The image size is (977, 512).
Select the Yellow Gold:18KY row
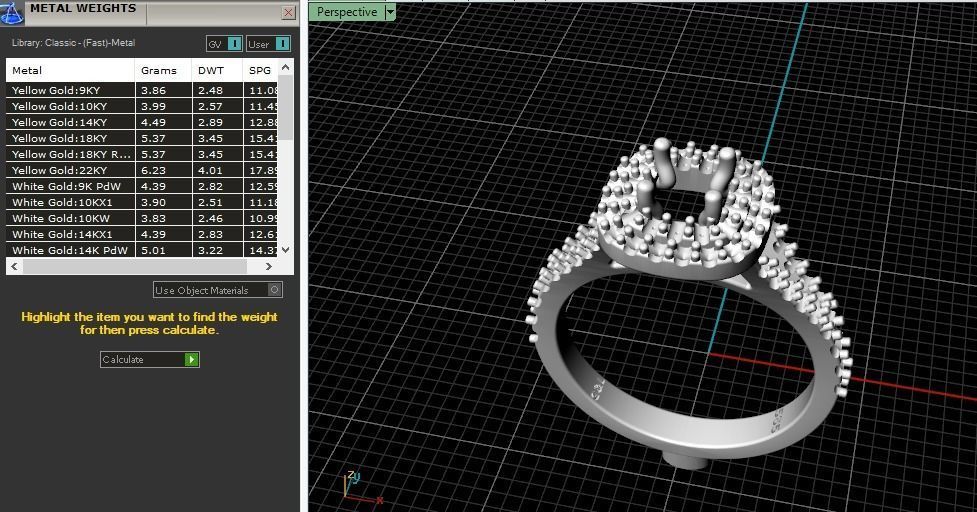142,138
